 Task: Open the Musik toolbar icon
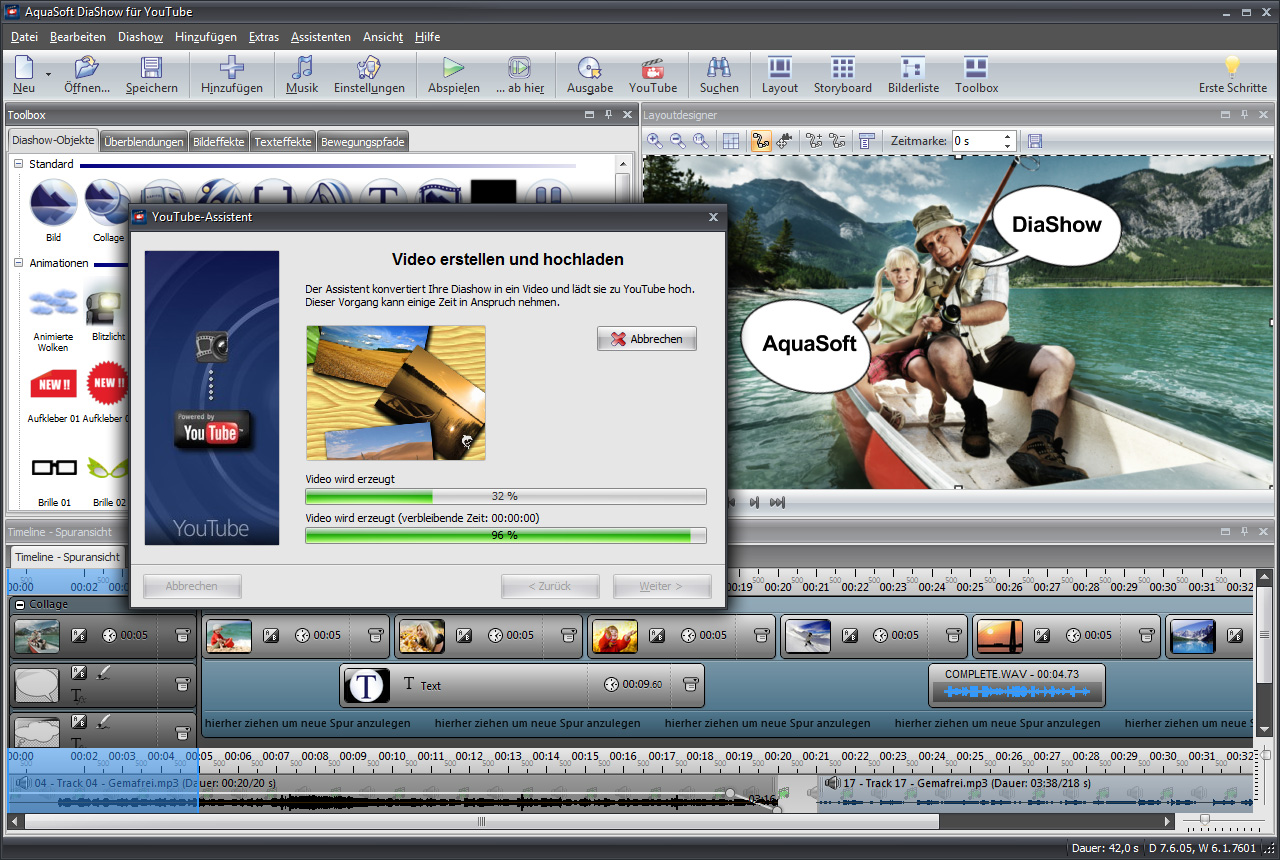[302, 68]
